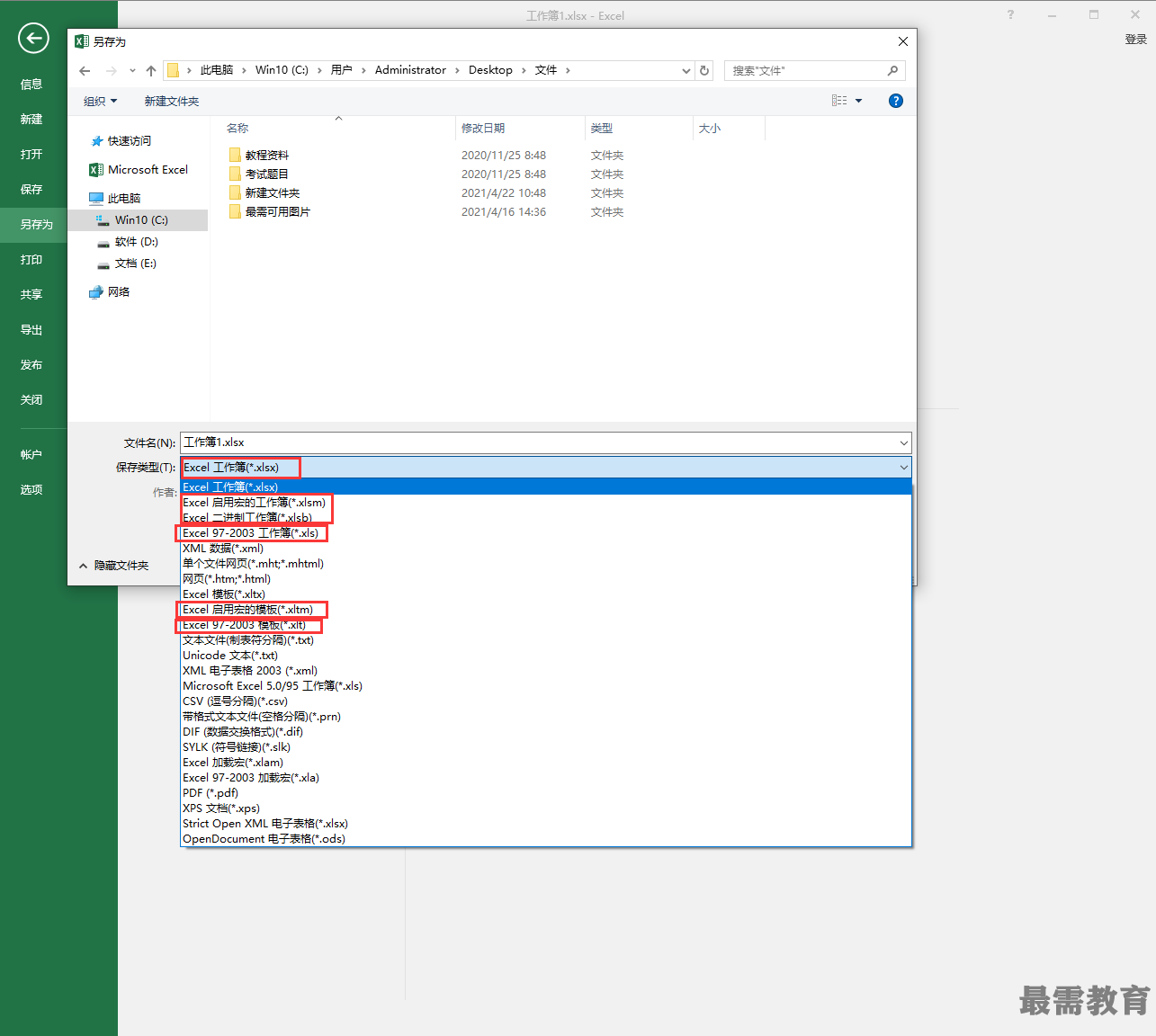Collapse the 保存类型 file type dropdown
Viewport: 1156px width, 1036px height.
point(903,467)
